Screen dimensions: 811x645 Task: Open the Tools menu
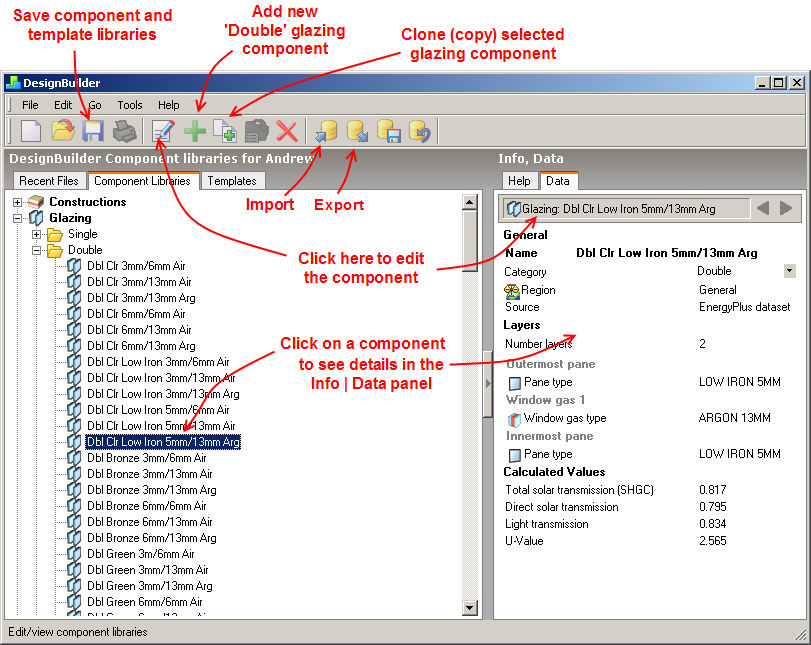tap(130, 105)
